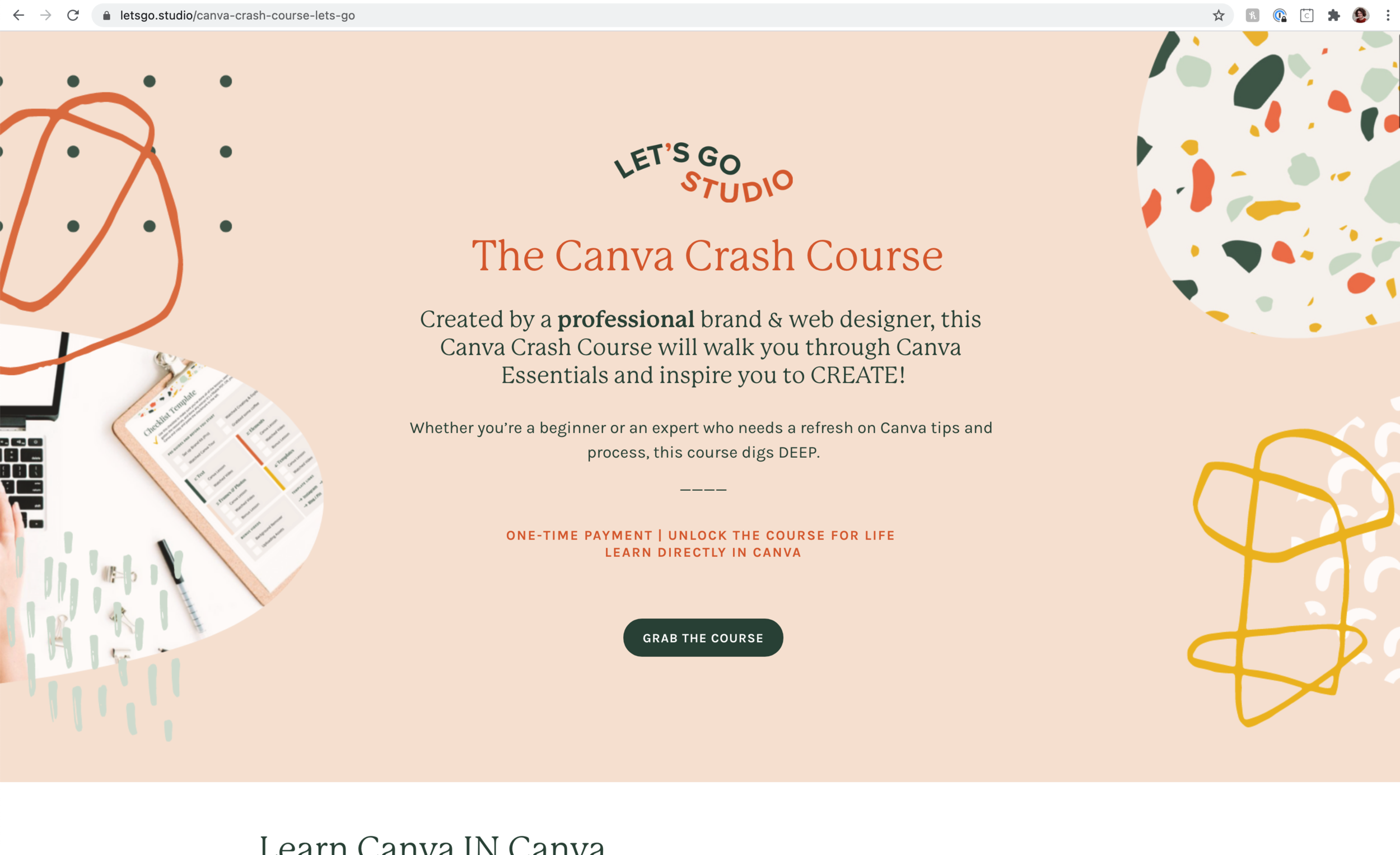Click the back navigation arrow

[19, 14]
